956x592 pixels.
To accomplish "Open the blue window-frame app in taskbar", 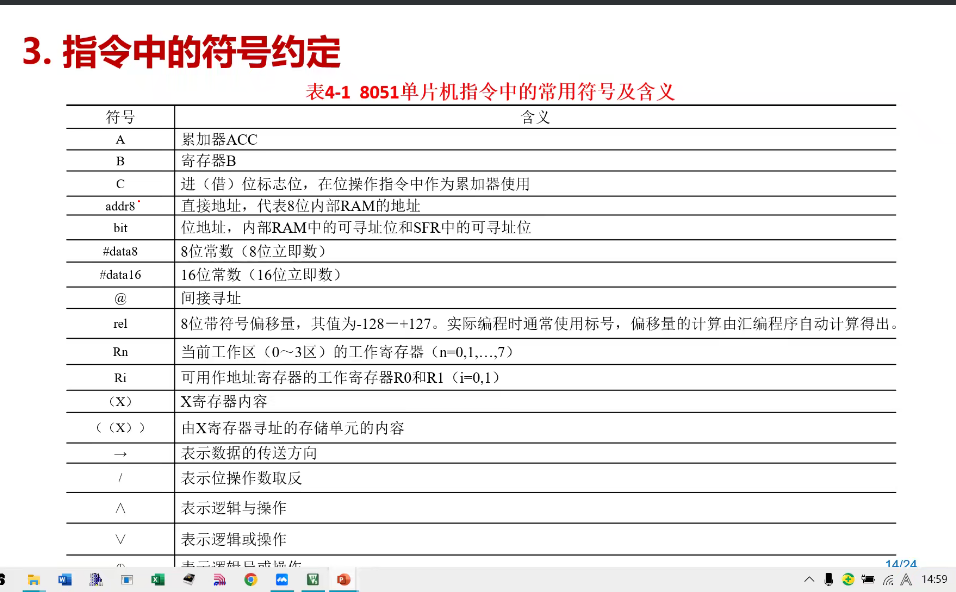I will coord(127,580).
